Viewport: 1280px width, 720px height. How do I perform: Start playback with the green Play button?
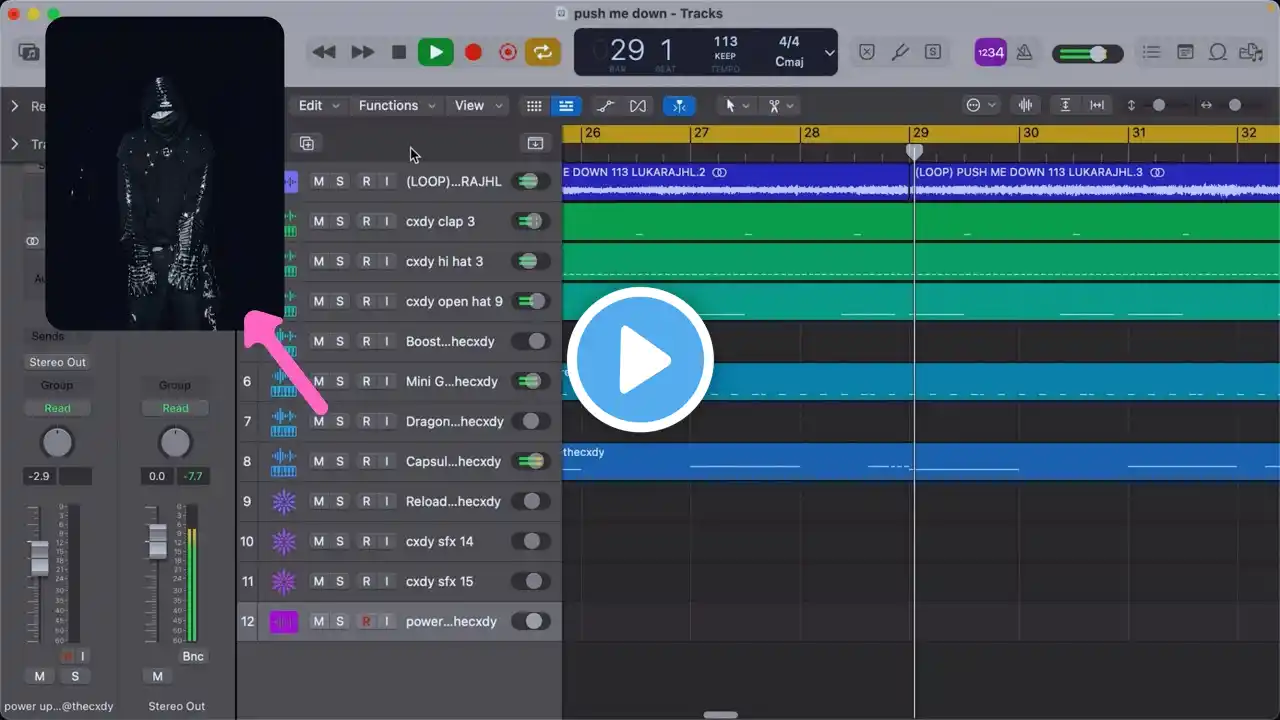pyautogui.click(x=435, y=52)
